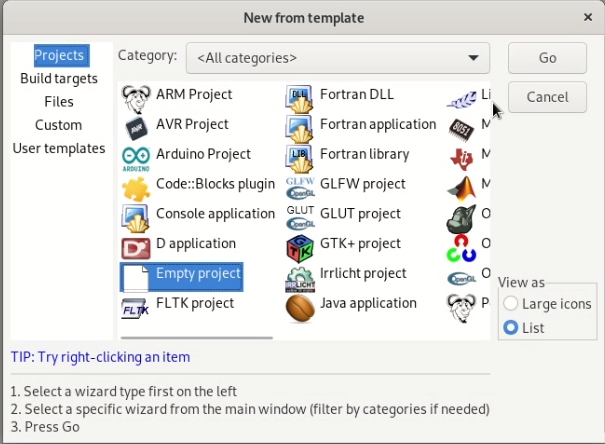Select the "Fortran library" label
The height and width of the screenshot is (444, 605).
coord(365,154)
